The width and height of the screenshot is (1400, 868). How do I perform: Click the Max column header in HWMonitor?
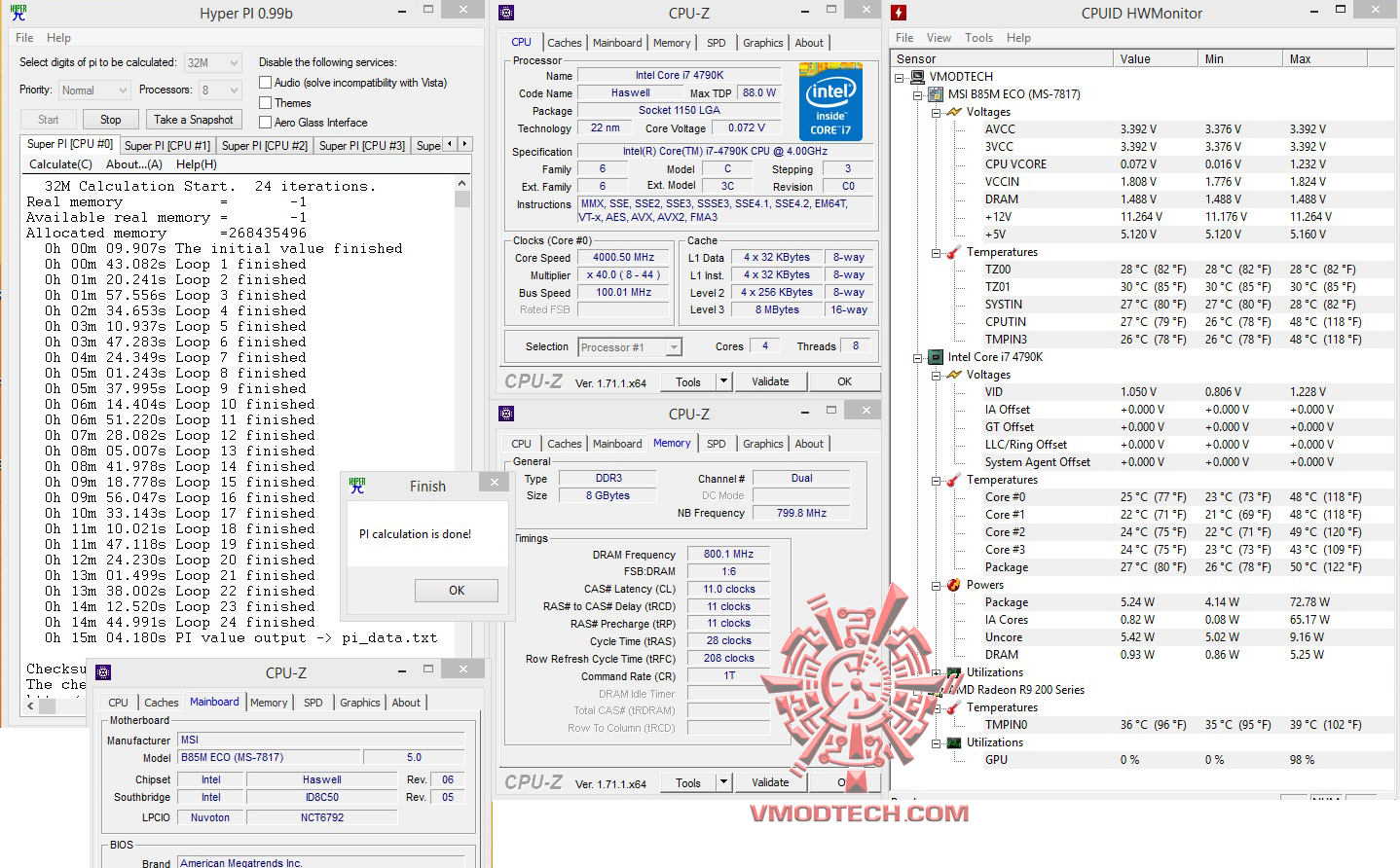(1325, 59)
